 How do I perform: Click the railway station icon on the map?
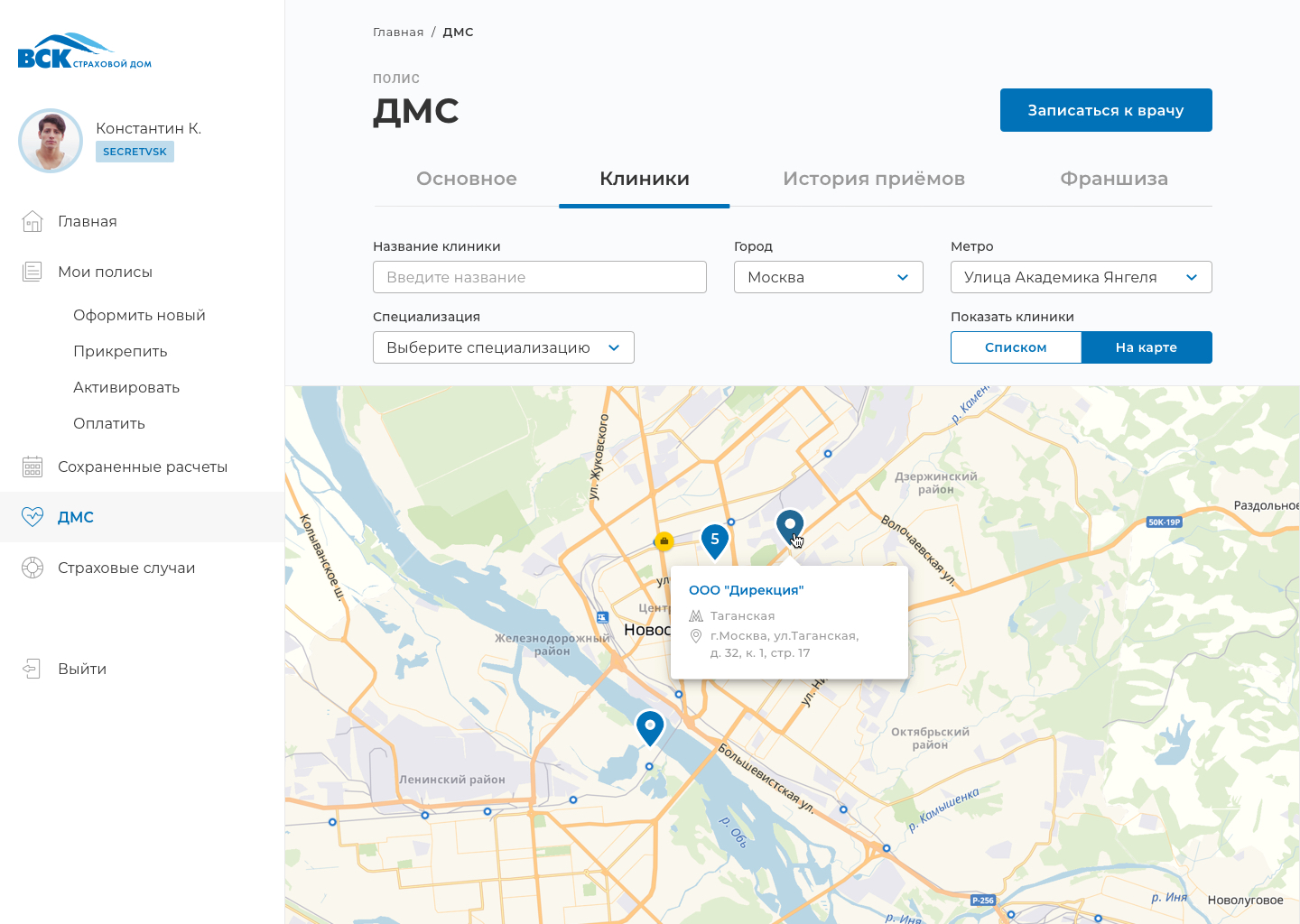pyautogui.click(x=602, y=617)
